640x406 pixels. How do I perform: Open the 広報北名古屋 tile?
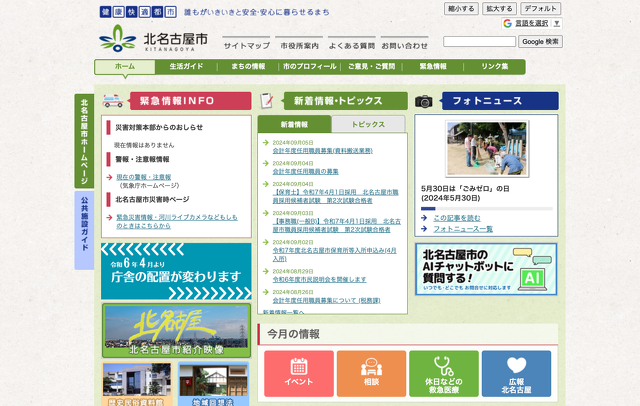[x=516, y=373]
